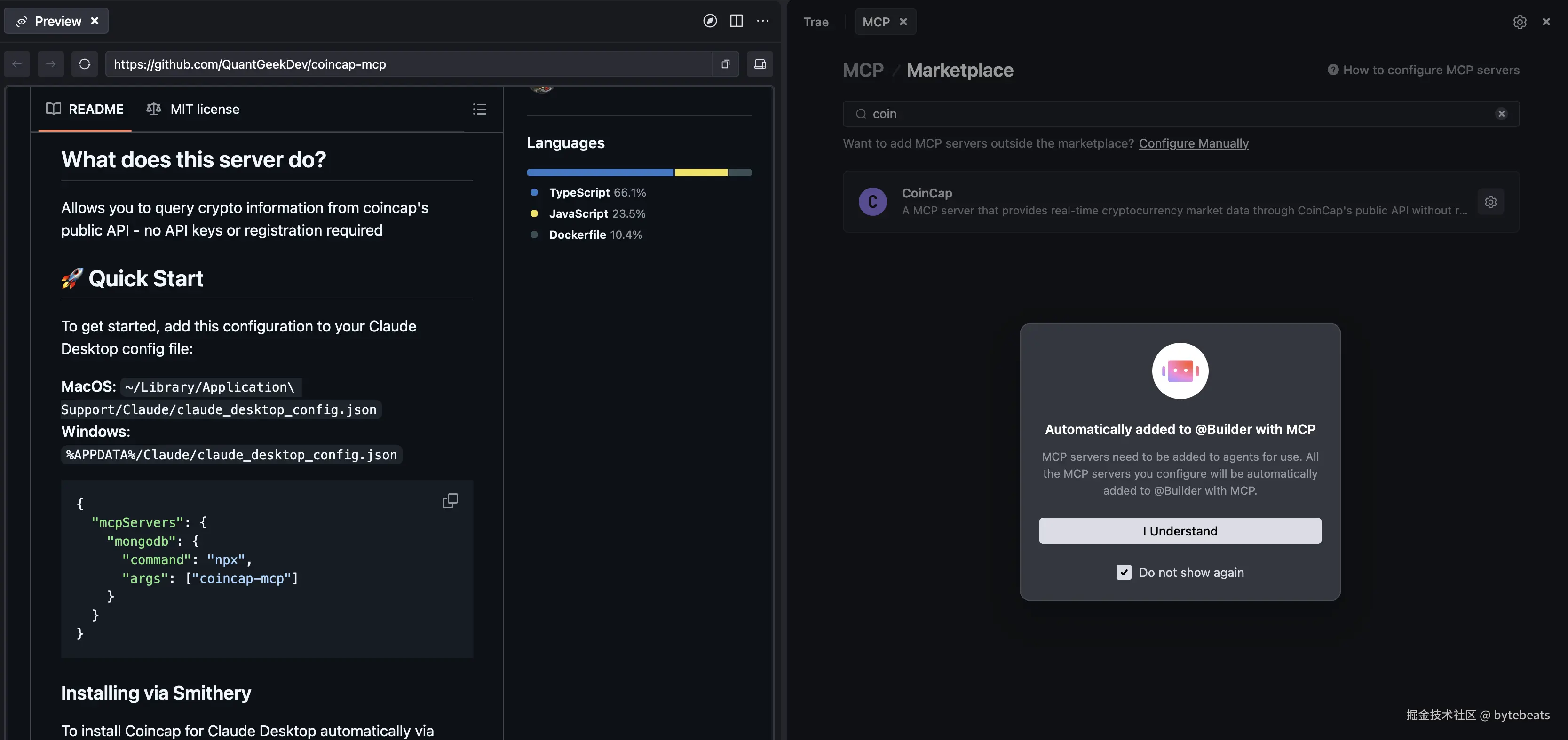Open the settings gear at panel top
This screenshot has width=1568, height=740.
[1519, 22]
